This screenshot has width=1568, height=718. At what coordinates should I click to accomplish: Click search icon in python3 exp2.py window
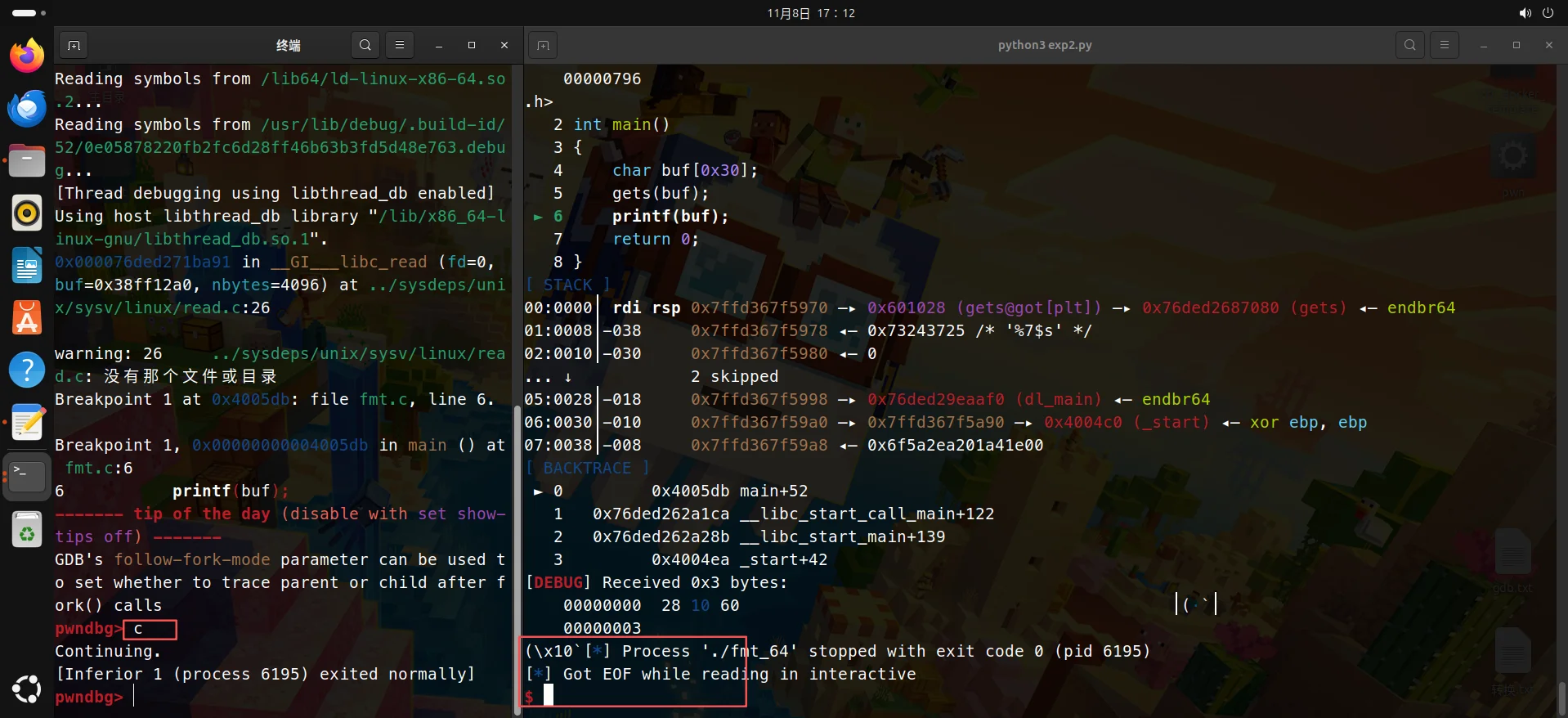click(x=1410, y=46)
